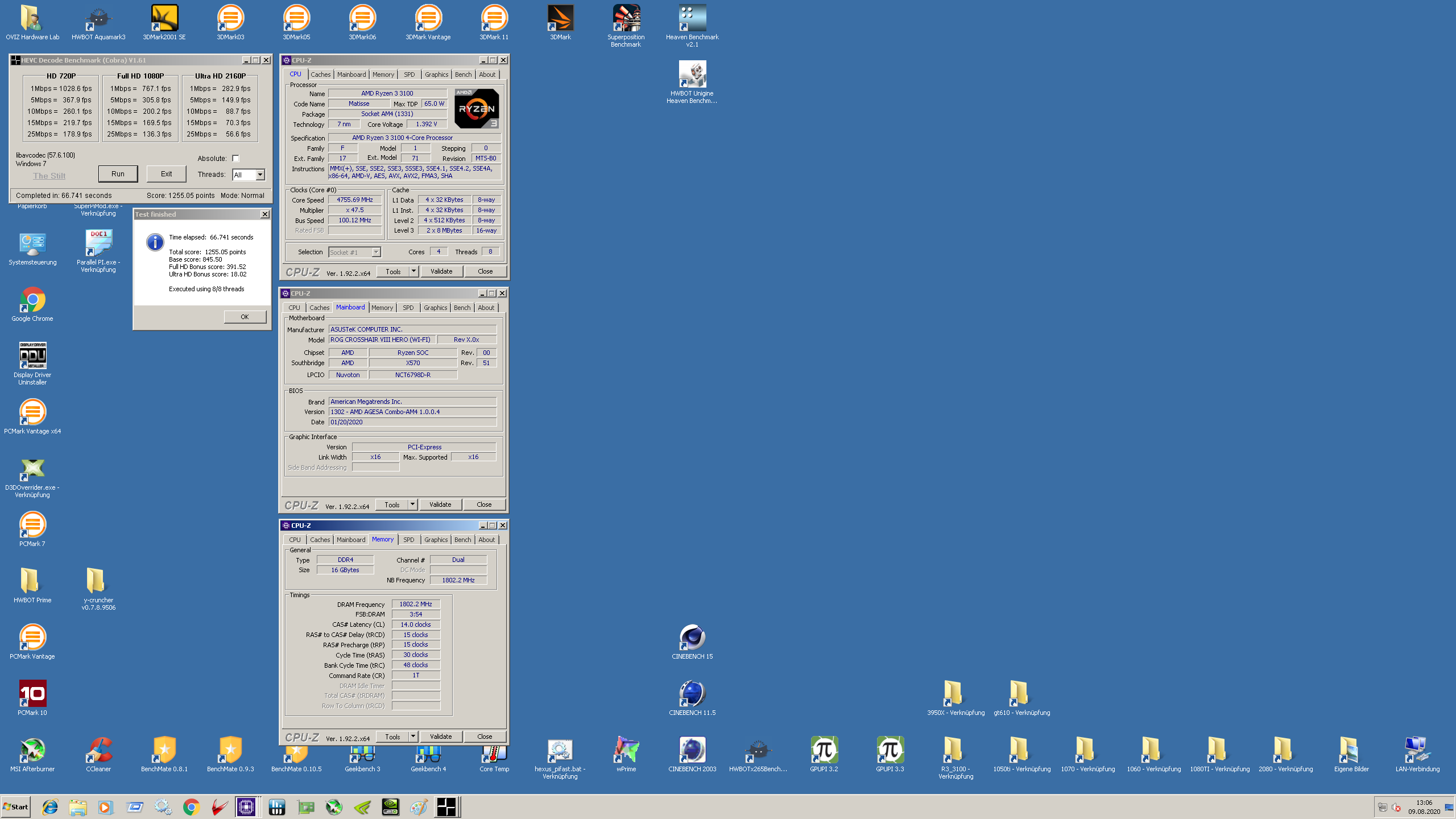Click motherboard model ROG CROSSHAIR VIII HERO
This screenshot has width=1456, height=819.
point(382,340)
